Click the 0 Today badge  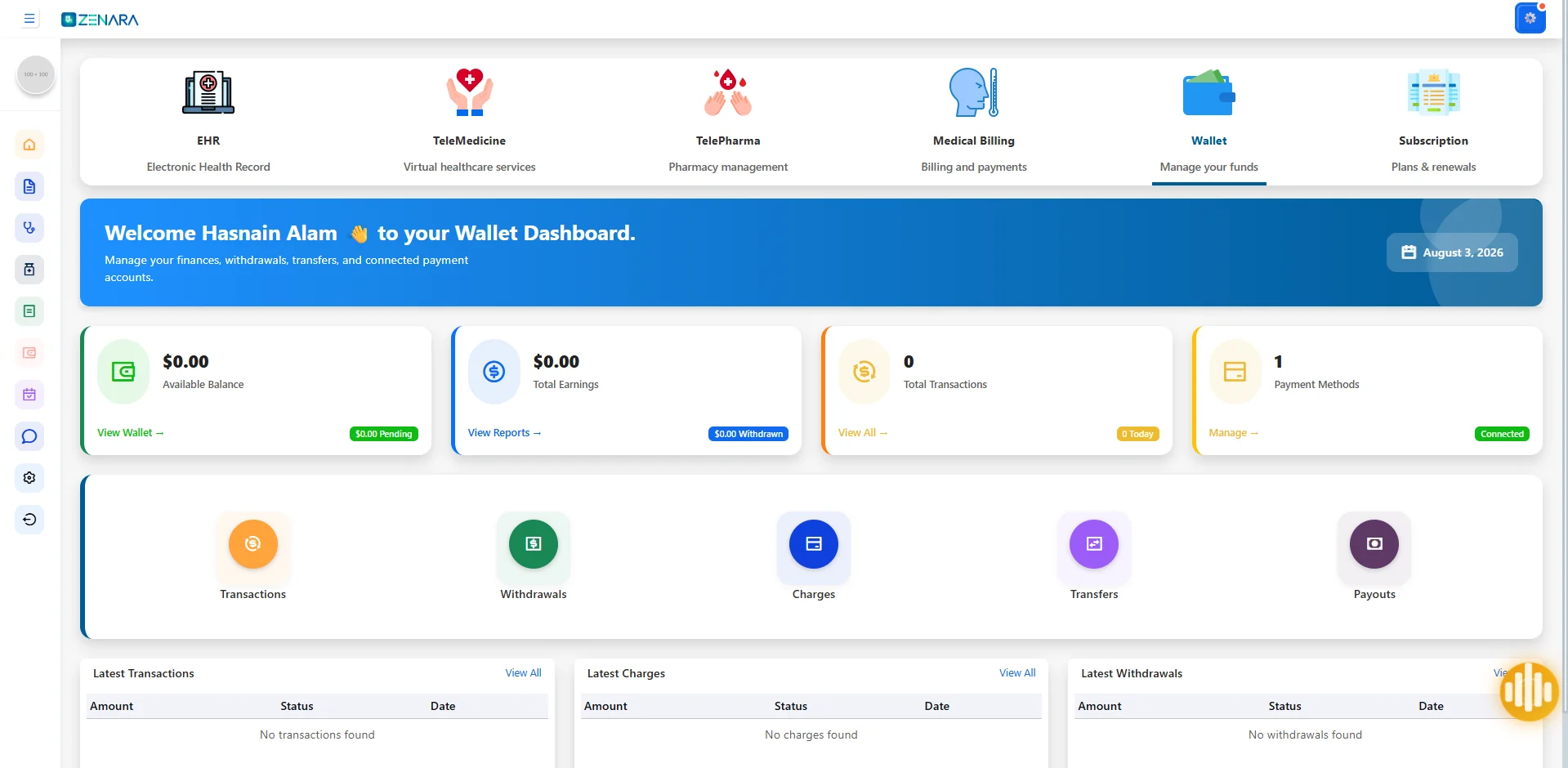point(1137,434)
